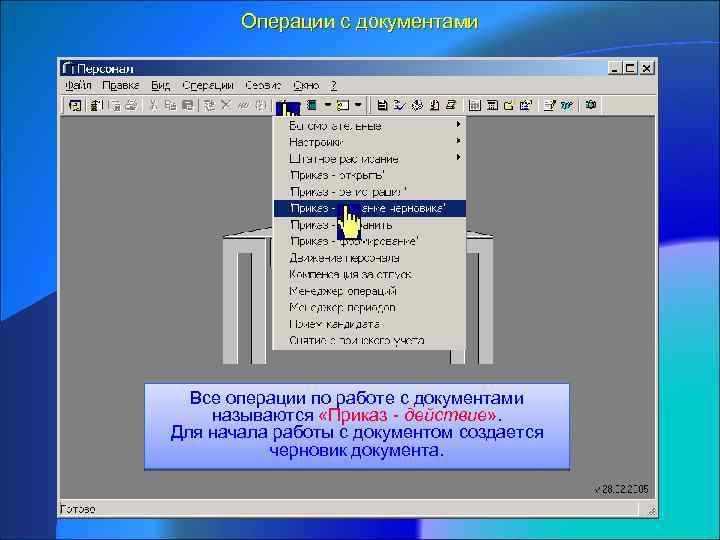Maximize the Персонал window
Viewport: 720px width, 540px height.
630,68
